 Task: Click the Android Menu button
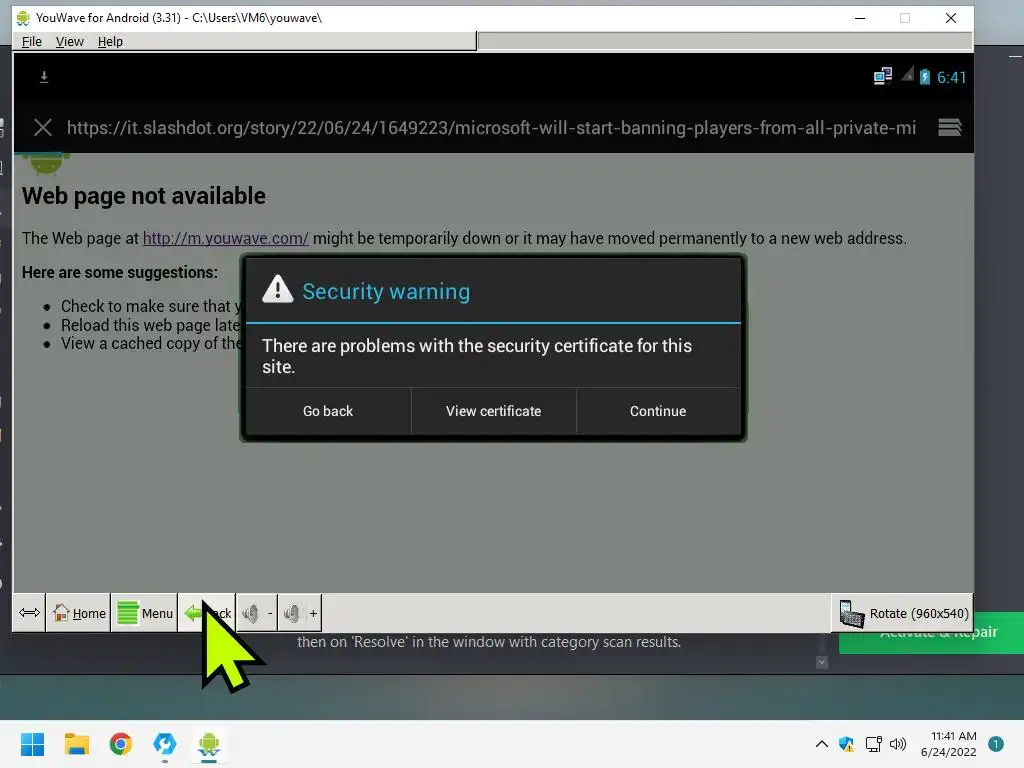point(144,613)
